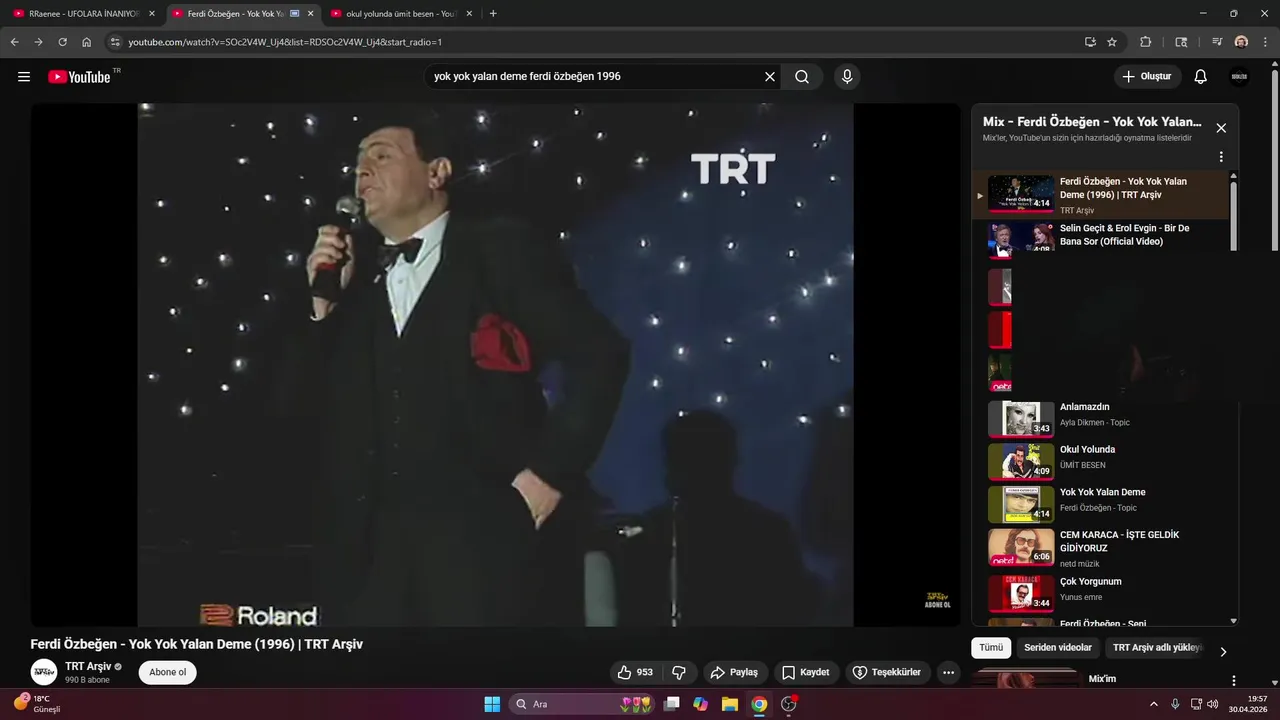Run the search with the magnifier button

tap(802, 77)
